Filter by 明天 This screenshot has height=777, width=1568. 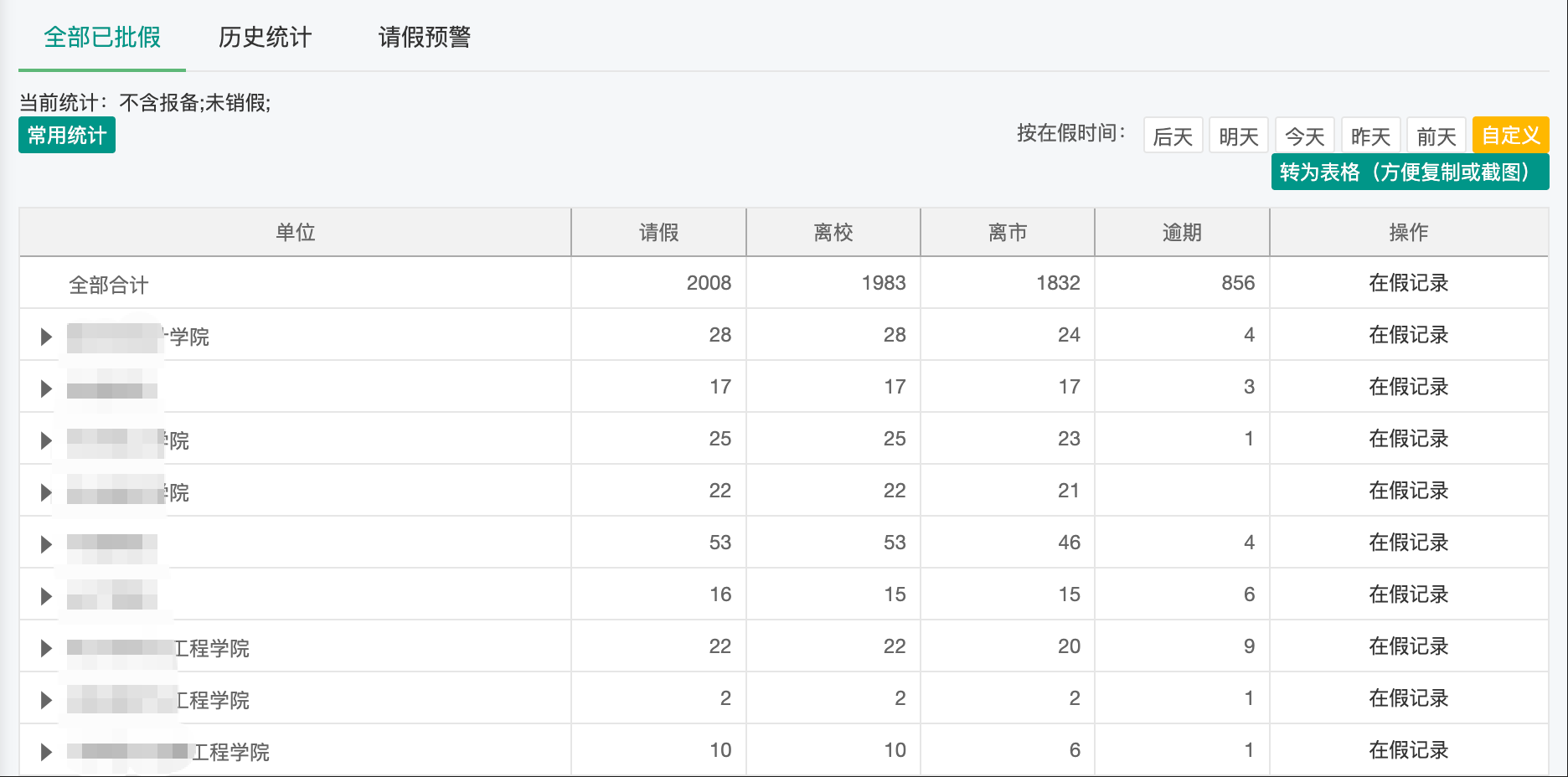[1239, 136]
